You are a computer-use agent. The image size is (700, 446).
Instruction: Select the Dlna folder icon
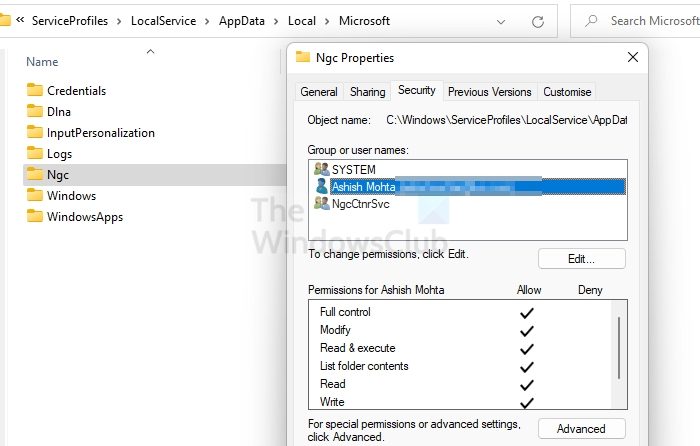[34, 112]
